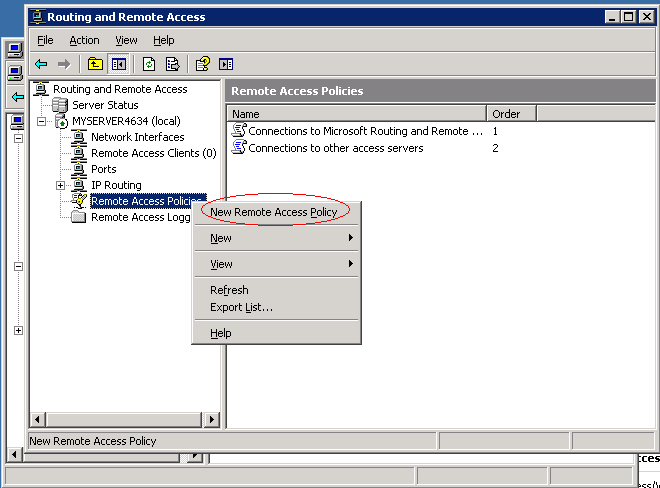660x488 pixels.
Task: Click the Help question mark toolbar icon
Action: coord(202,64)
